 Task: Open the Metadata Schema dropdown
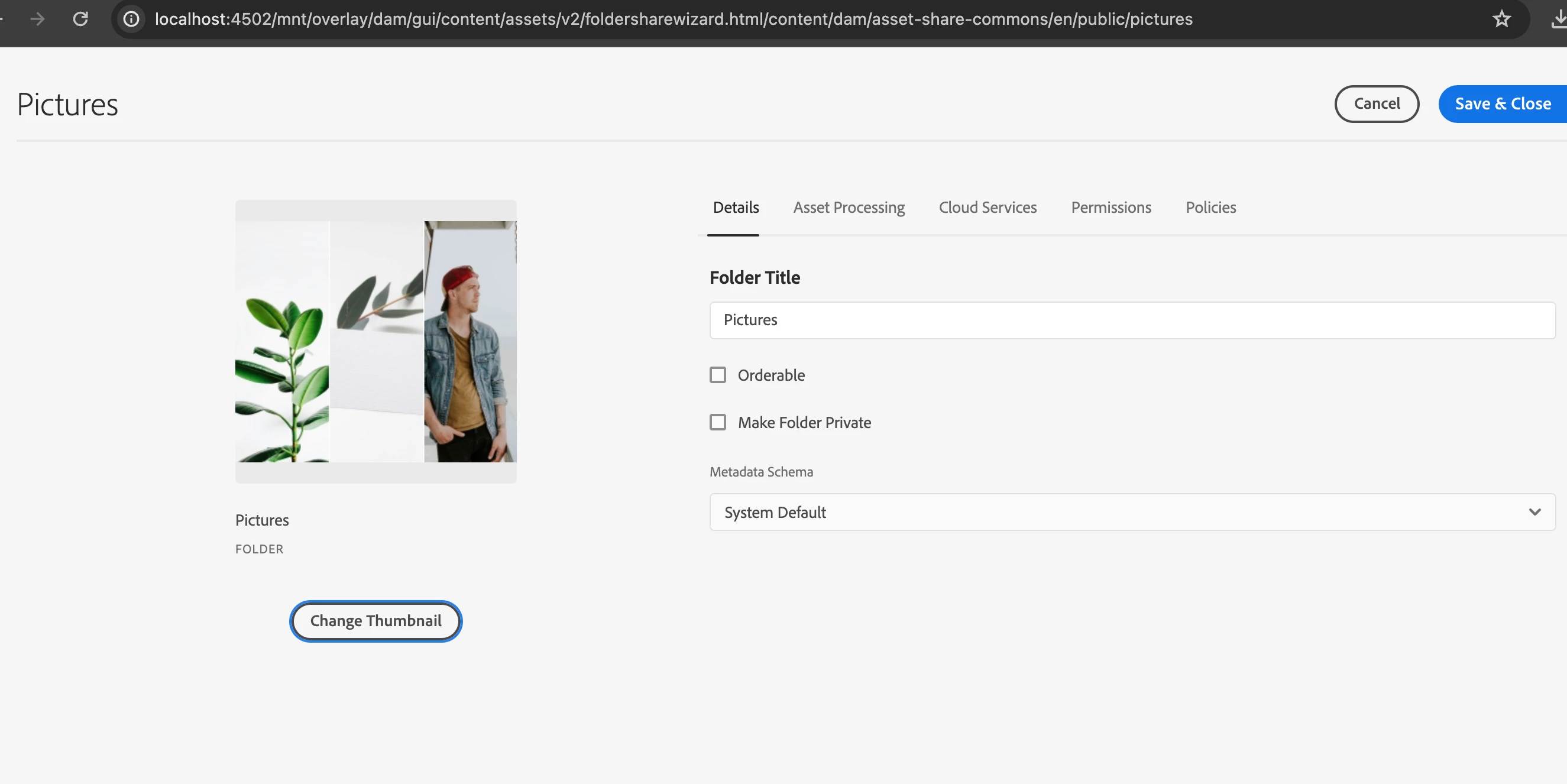1131,512
